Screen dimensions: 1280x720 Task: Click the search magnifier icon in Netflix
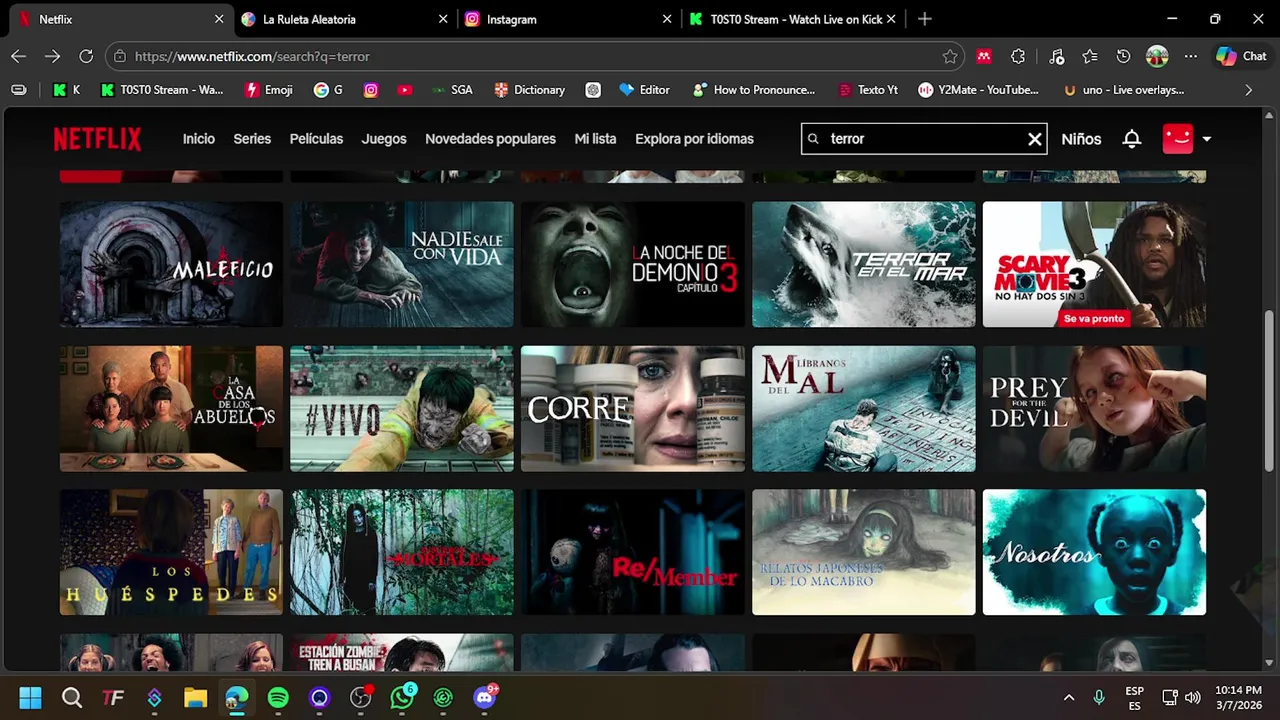pos(813,139)
